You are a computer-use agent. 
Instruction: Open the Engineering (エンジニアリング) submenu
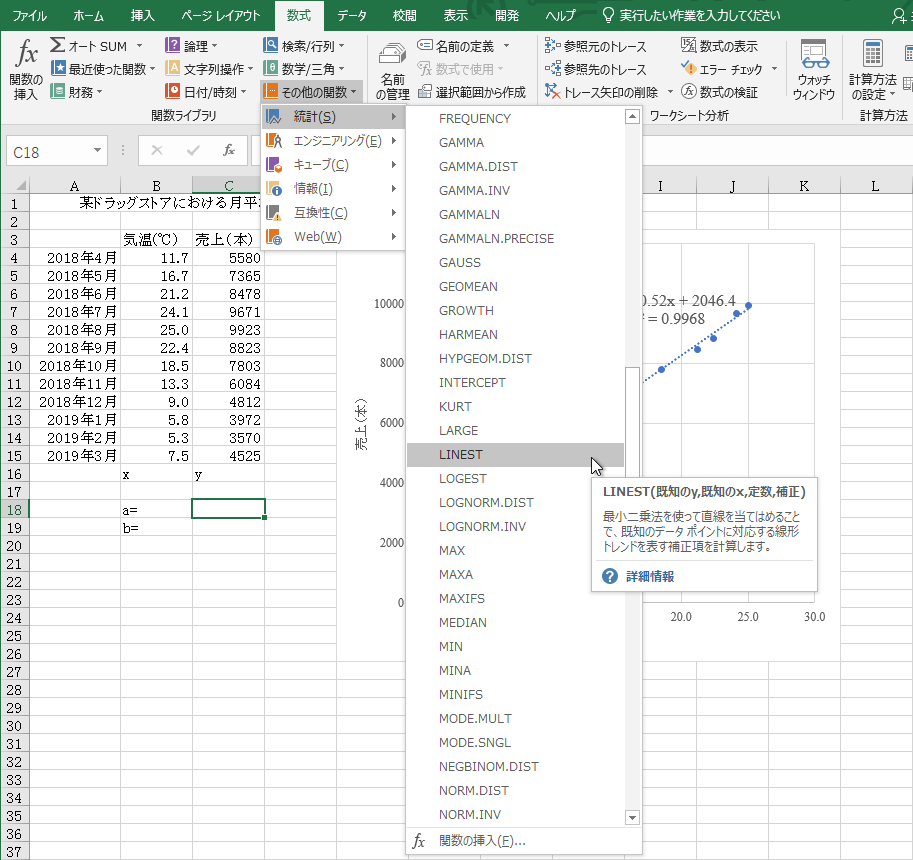[x=332, y=141]
